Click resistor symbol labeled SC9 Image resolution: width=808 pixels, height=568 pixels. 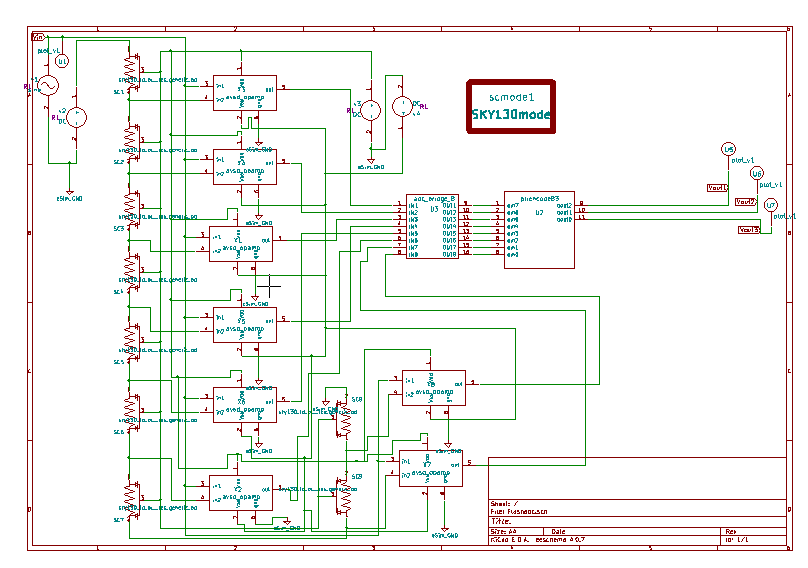point(344,497)
